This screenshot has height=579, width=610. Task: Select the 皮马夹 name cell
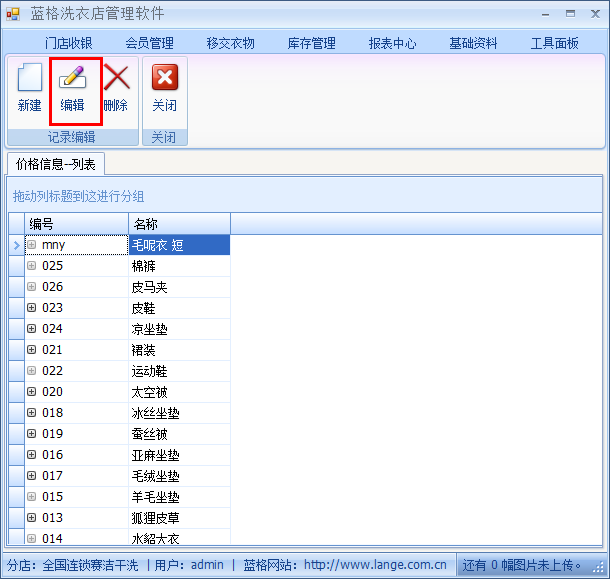179,287
